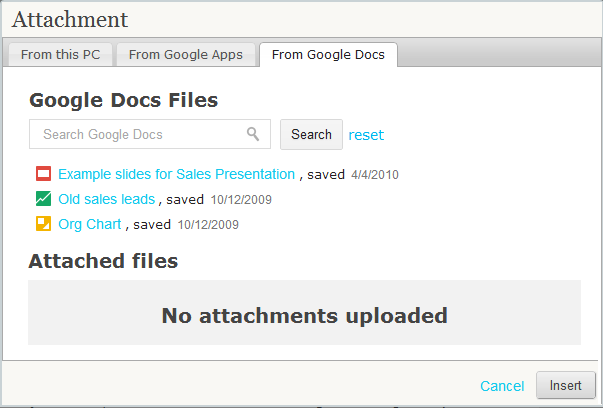Click the No attachments uploaded area
The width and height of the screenshot is (603, 409).
[x=304, y=313]
